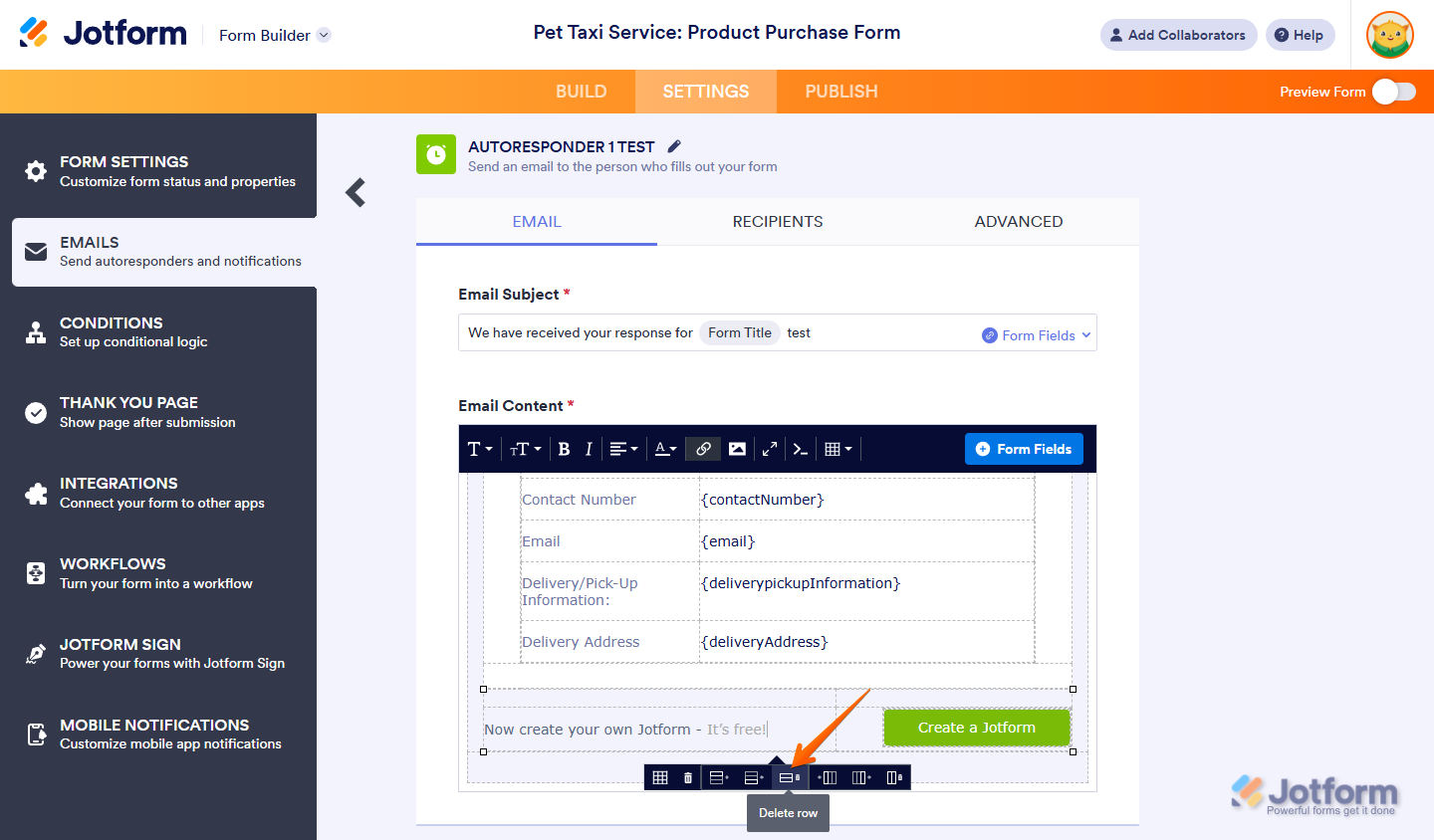The image size is (1434, 840).
Task: Click the {email} cell in the email table
Action: [867, 541]
